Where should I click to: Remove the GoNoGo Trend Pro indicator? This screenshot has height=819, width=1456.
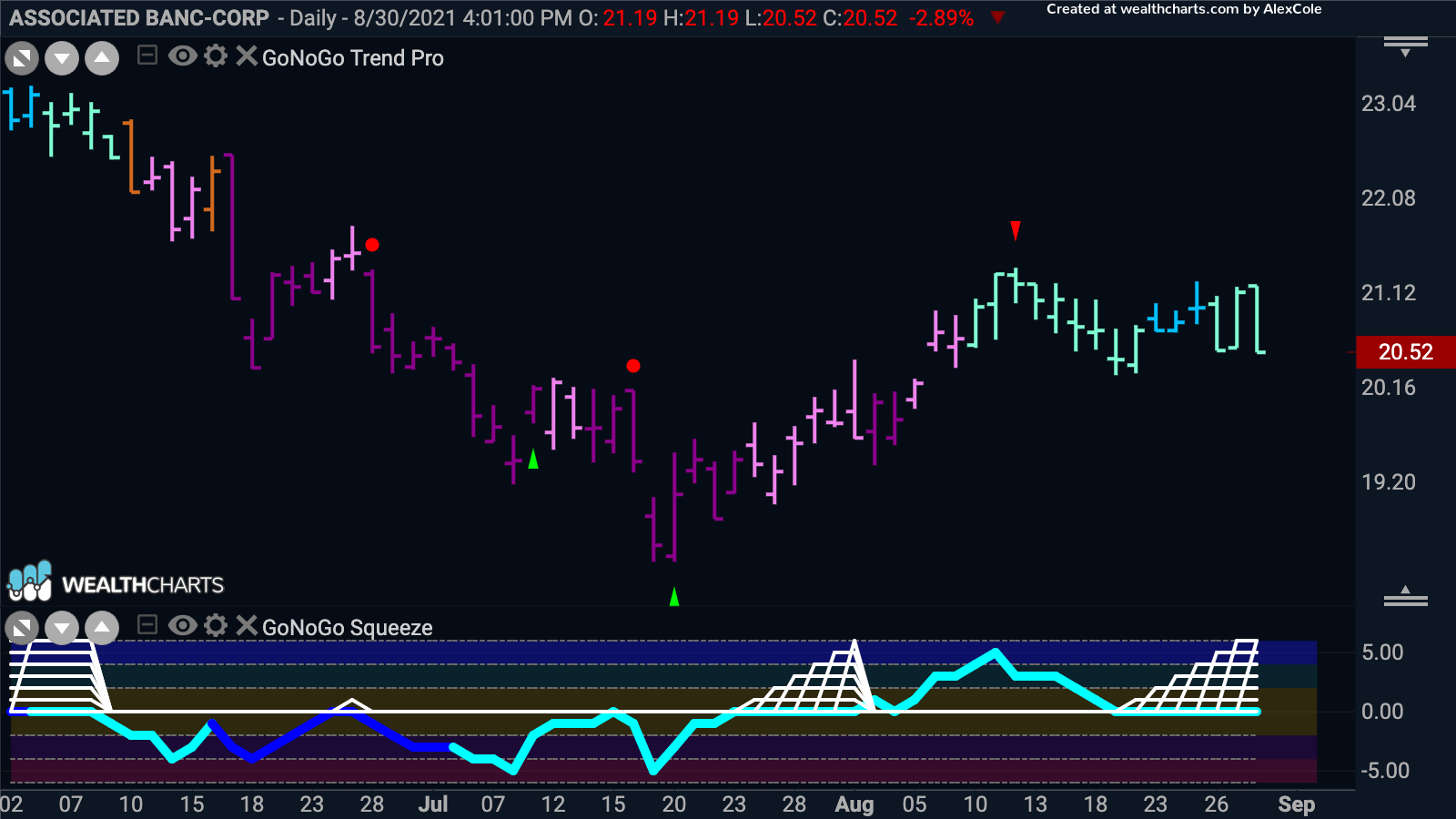coord(247,56)
